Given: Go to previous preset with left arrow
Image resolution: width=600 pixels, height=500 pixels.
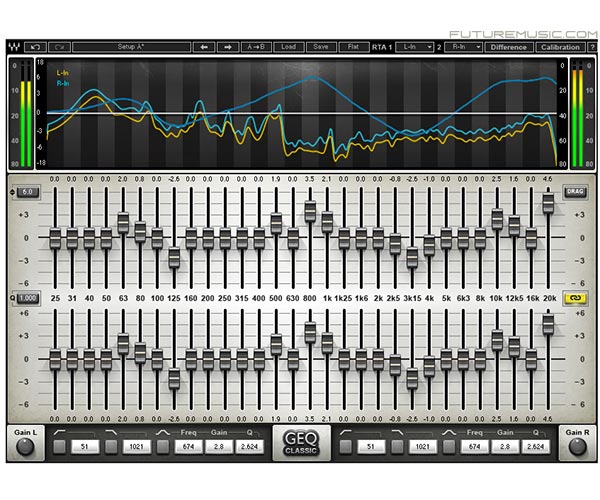Looking at the screenshot, I should pos(204,47).
